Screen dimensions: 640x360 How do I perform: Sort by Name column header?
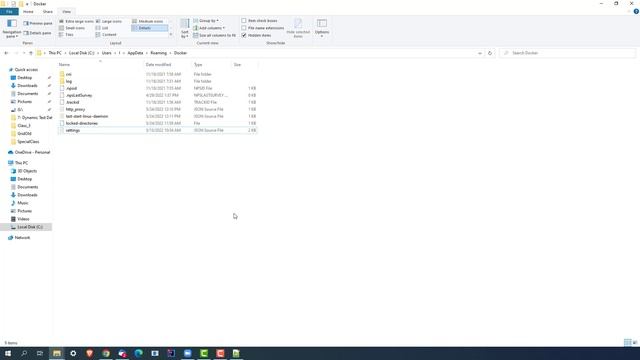tap(100, 65)
